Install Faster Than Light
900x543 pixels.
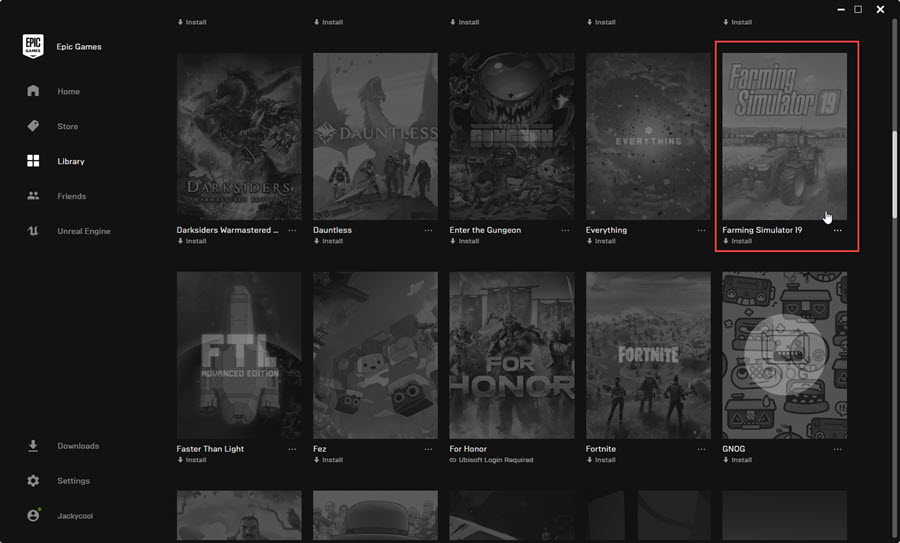192,460
